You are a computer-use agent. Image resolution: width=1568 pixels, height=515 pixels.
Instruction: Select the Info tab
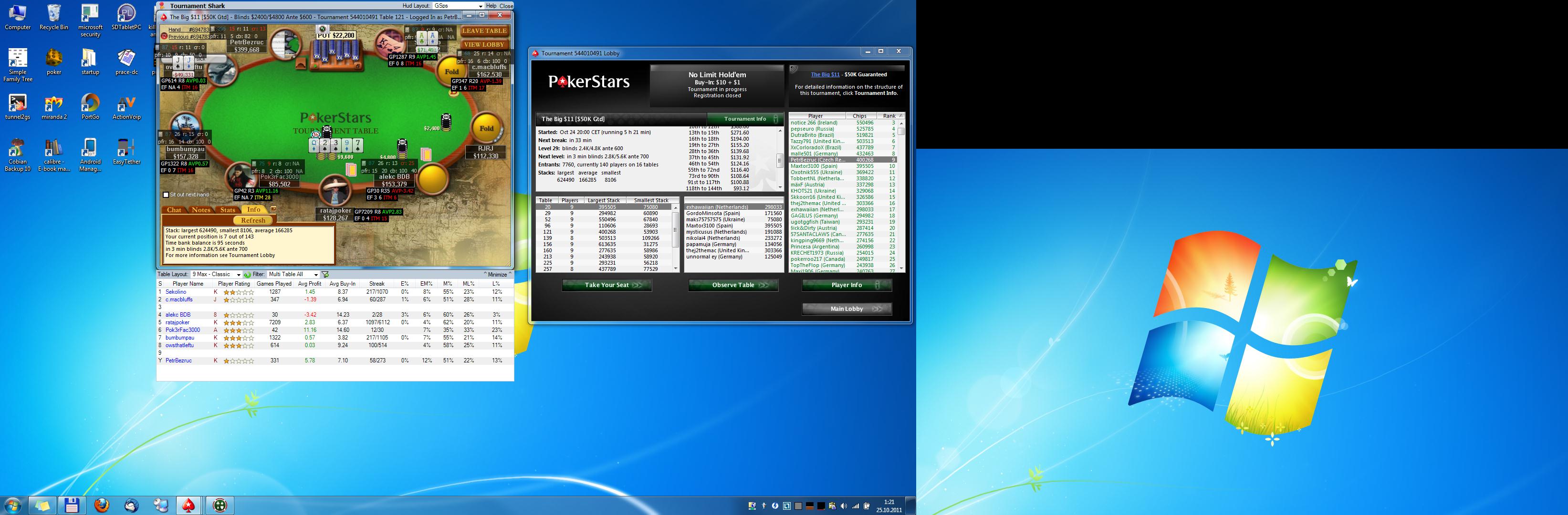tap(254, 209)
